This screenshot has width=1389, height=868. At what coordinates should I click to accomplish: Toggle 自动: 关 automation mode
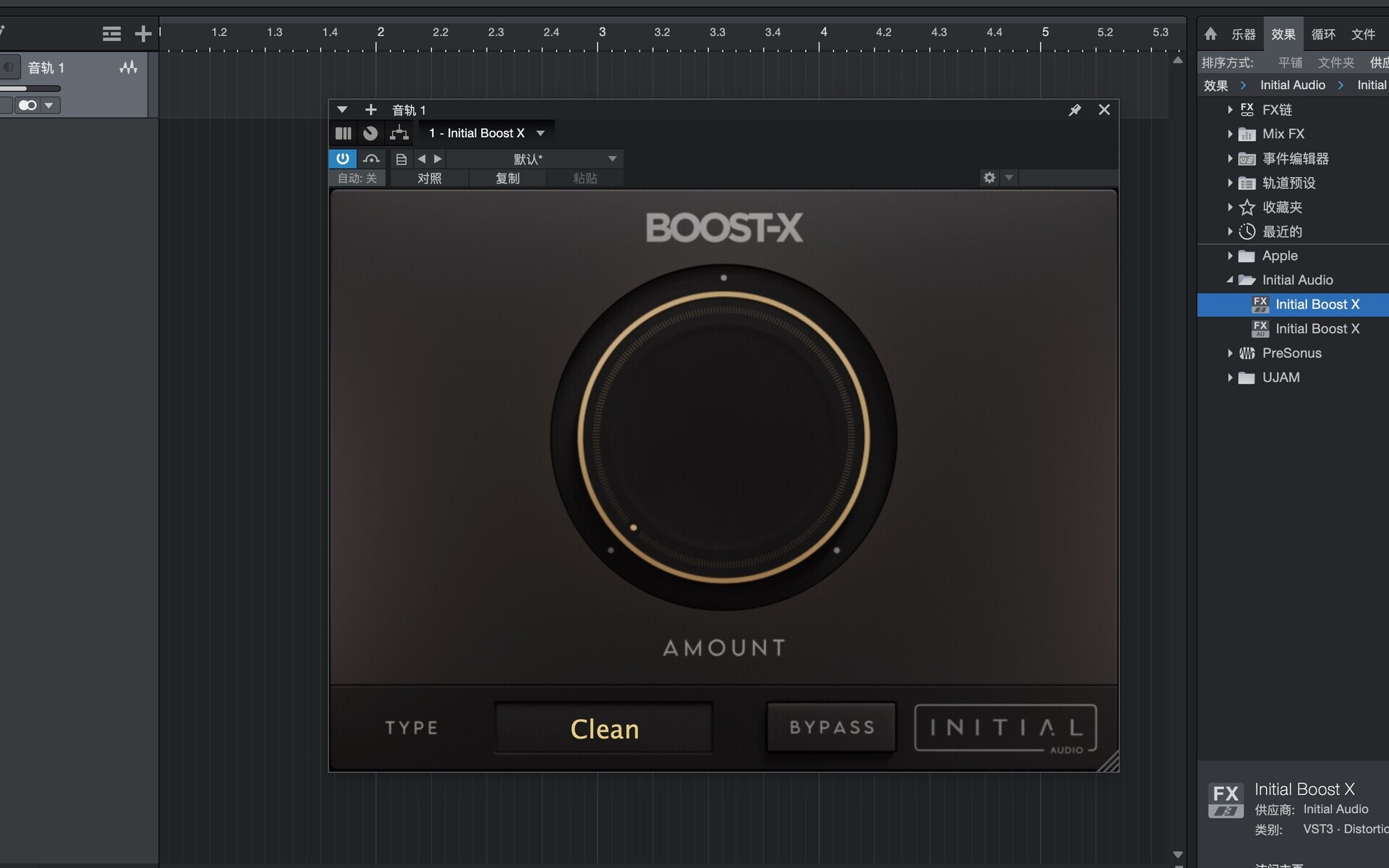[x=357, y=178]
